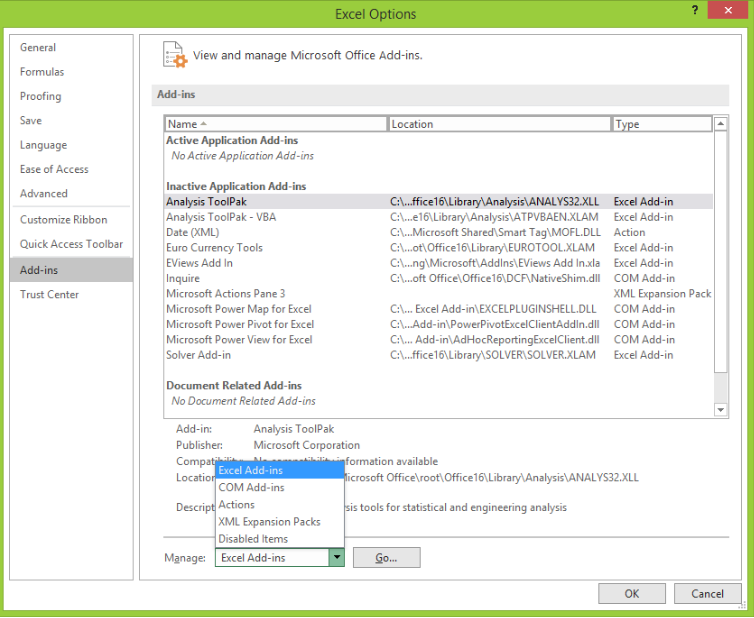Open Quick Access Toolbar settings
This screenshot has height=618, width=754.
point(71,244)
